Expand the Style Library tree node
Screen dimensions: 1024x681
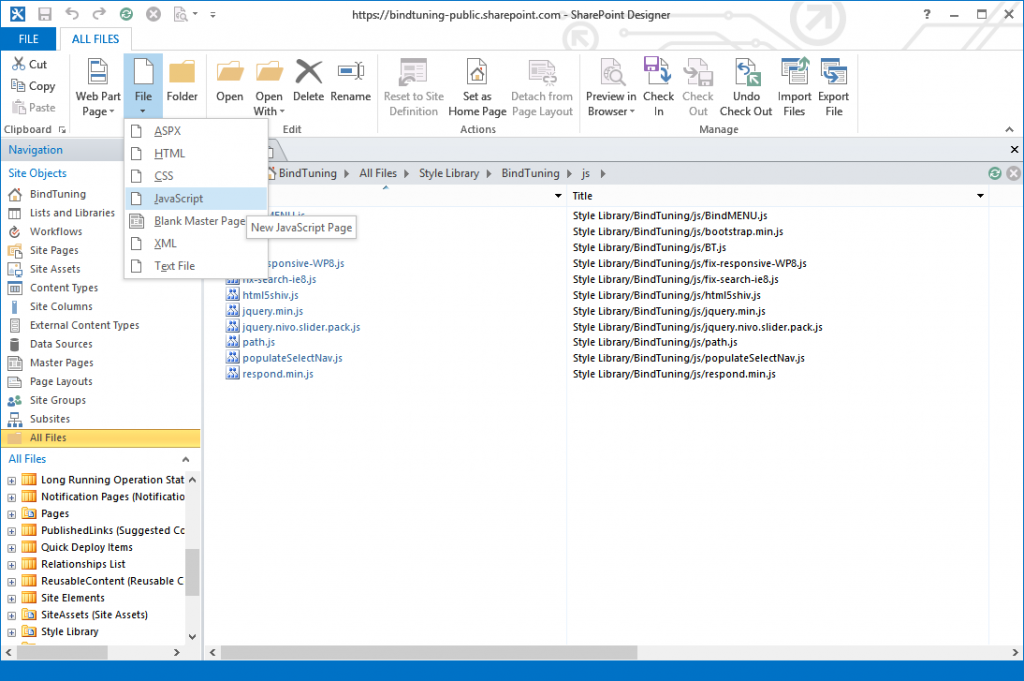12,632
